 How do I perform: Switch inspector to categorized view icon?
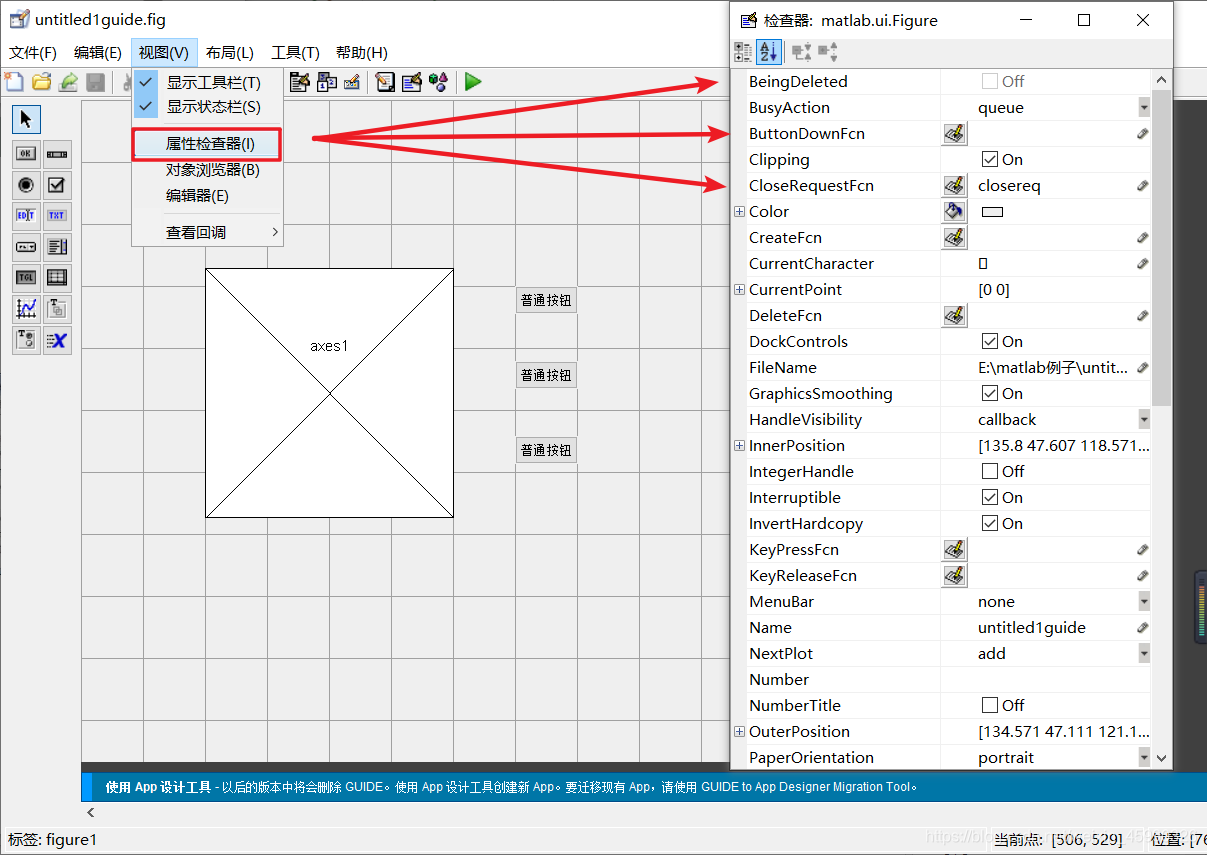[x=743, y=52]
